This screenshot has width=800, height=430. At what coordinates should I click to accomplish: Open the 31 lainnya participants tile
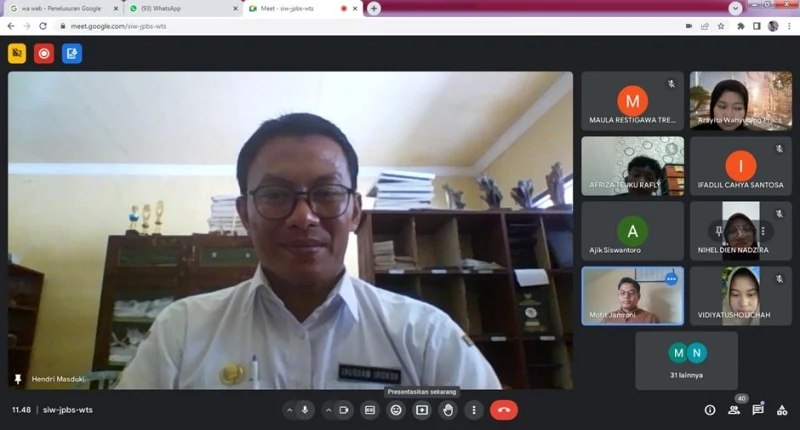[x=686, y=361]
